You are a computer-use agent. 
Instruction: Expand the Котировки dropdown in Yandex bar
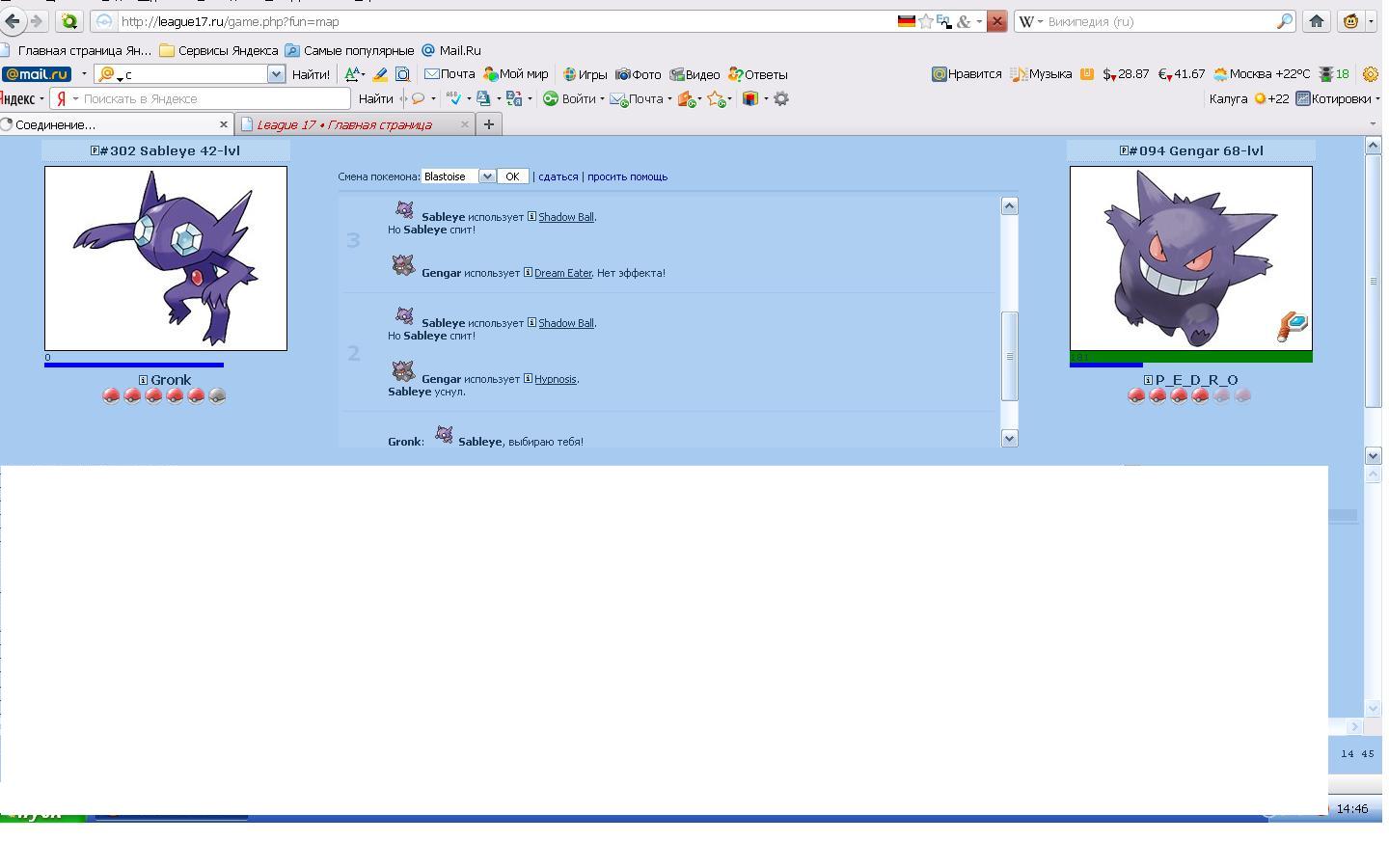tap(1376, 98)
